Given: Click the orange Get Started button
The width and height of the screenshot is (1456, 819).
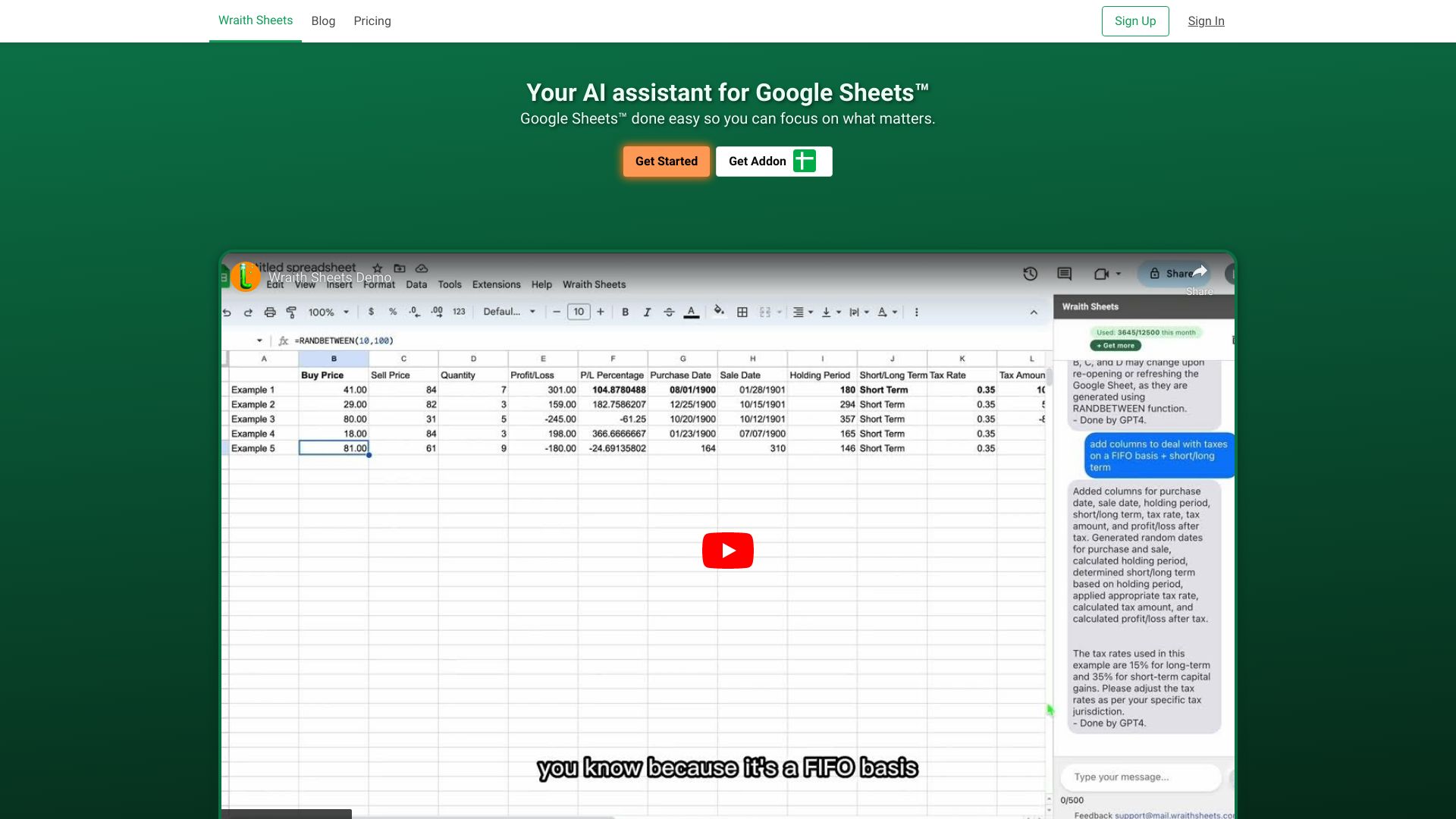Looking at the screenshot, I should (x=666, y=161).
